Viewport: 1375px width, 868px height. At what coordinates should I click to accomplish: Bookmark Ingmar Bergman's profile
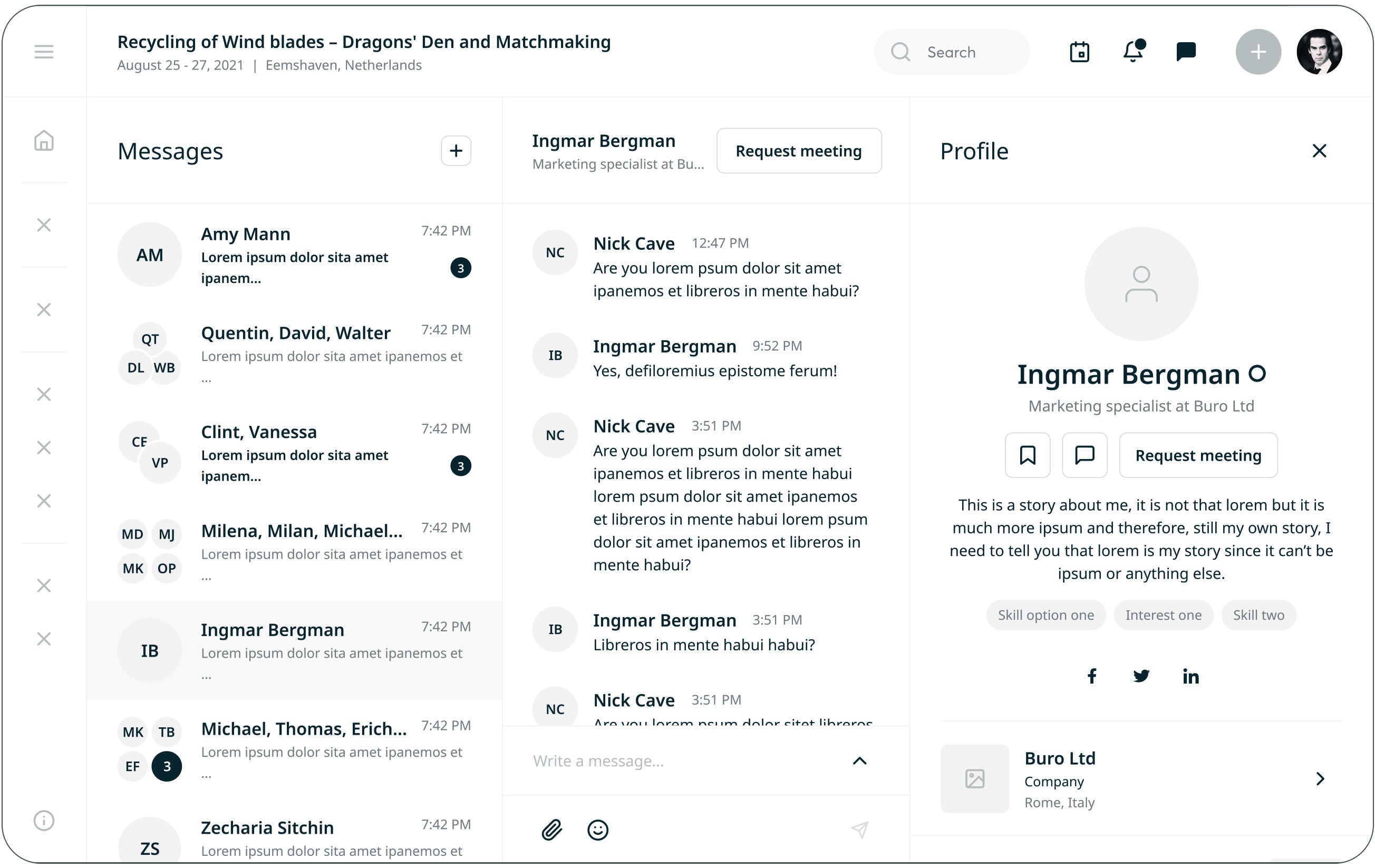pos(1027,455)
